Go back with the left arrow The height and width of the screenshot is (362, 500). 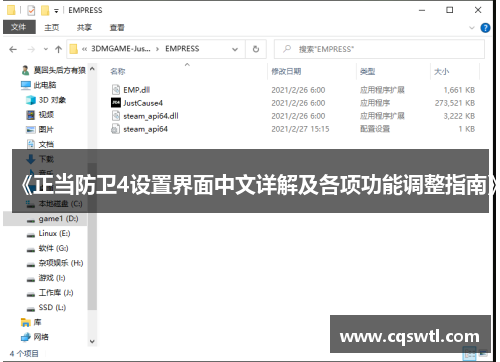tap(13, 50)
